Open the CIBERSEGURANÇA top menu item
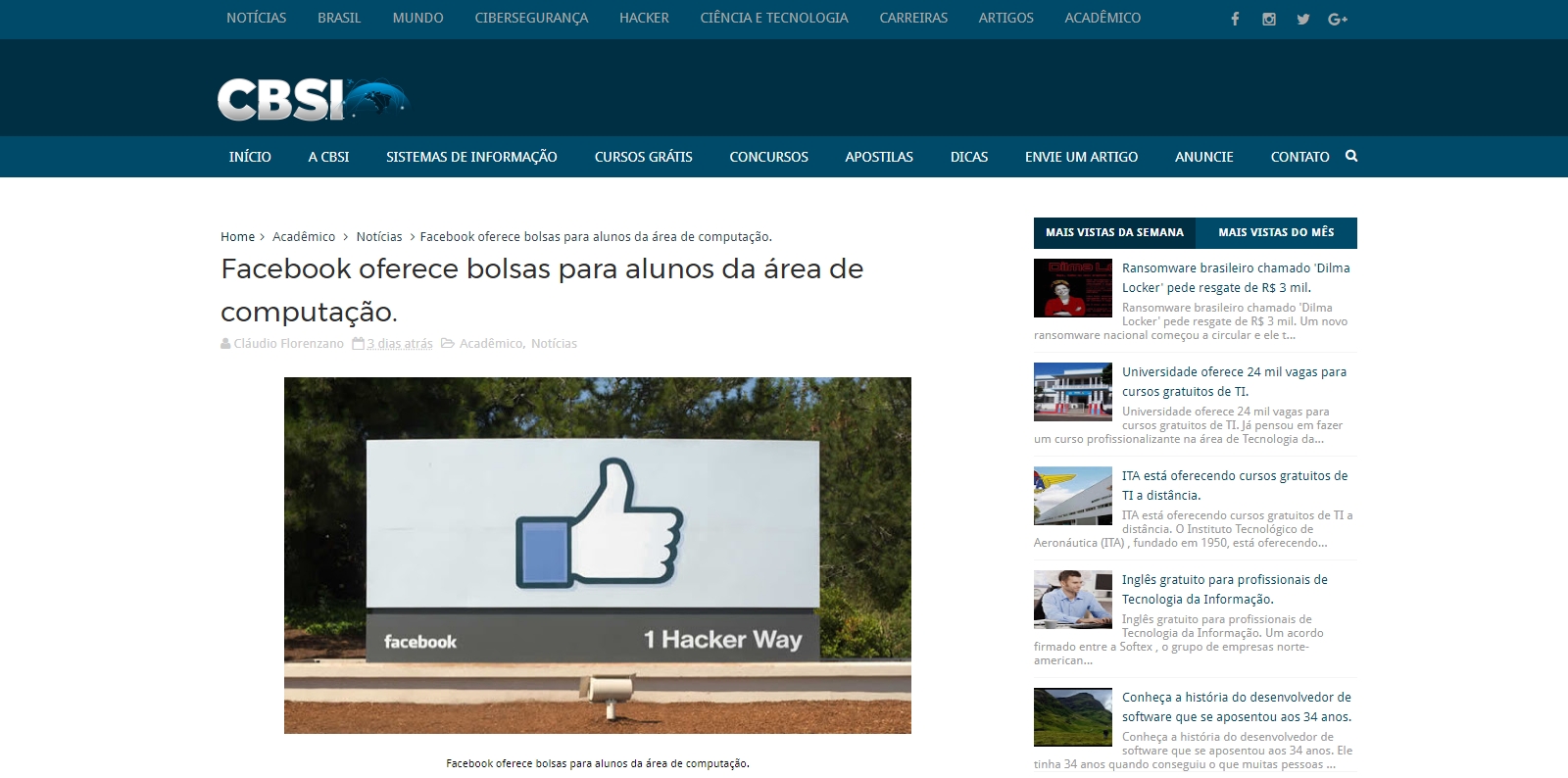 (531, 18)
